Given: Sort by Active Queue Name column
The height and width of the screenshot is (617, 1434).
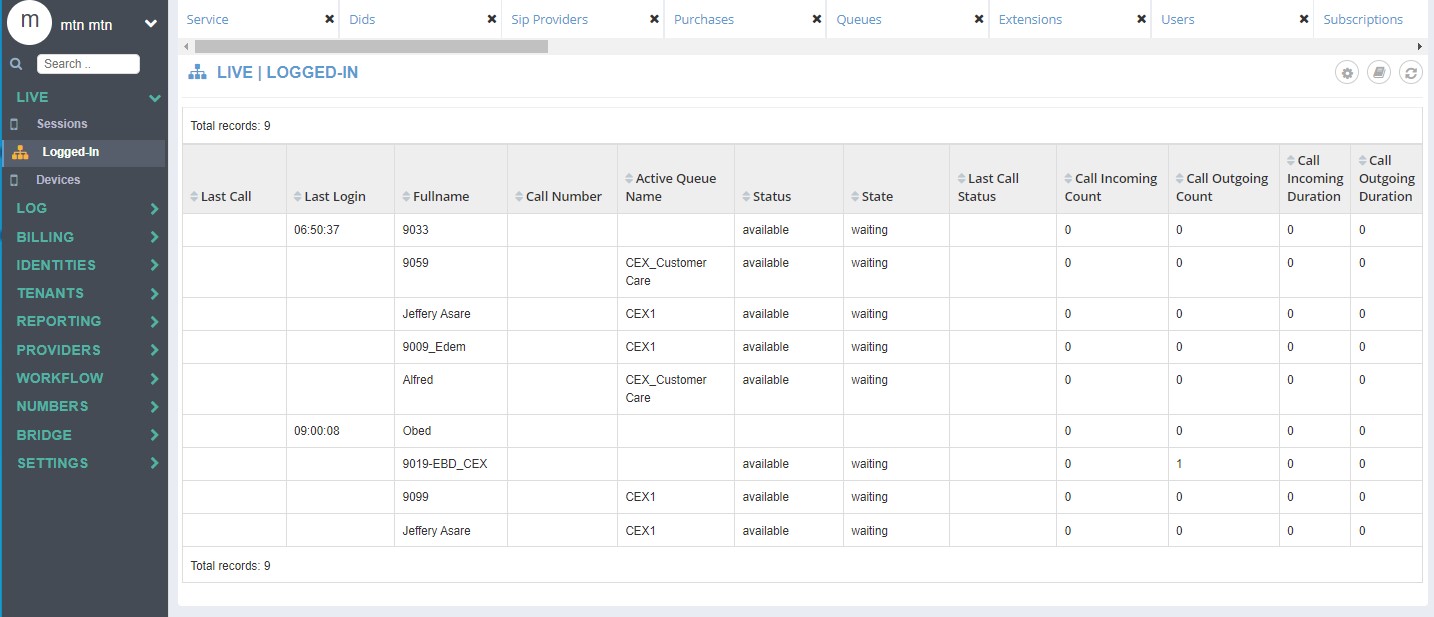Looking at the screenshot, I should pyautogui.click(x=671, y=188).
